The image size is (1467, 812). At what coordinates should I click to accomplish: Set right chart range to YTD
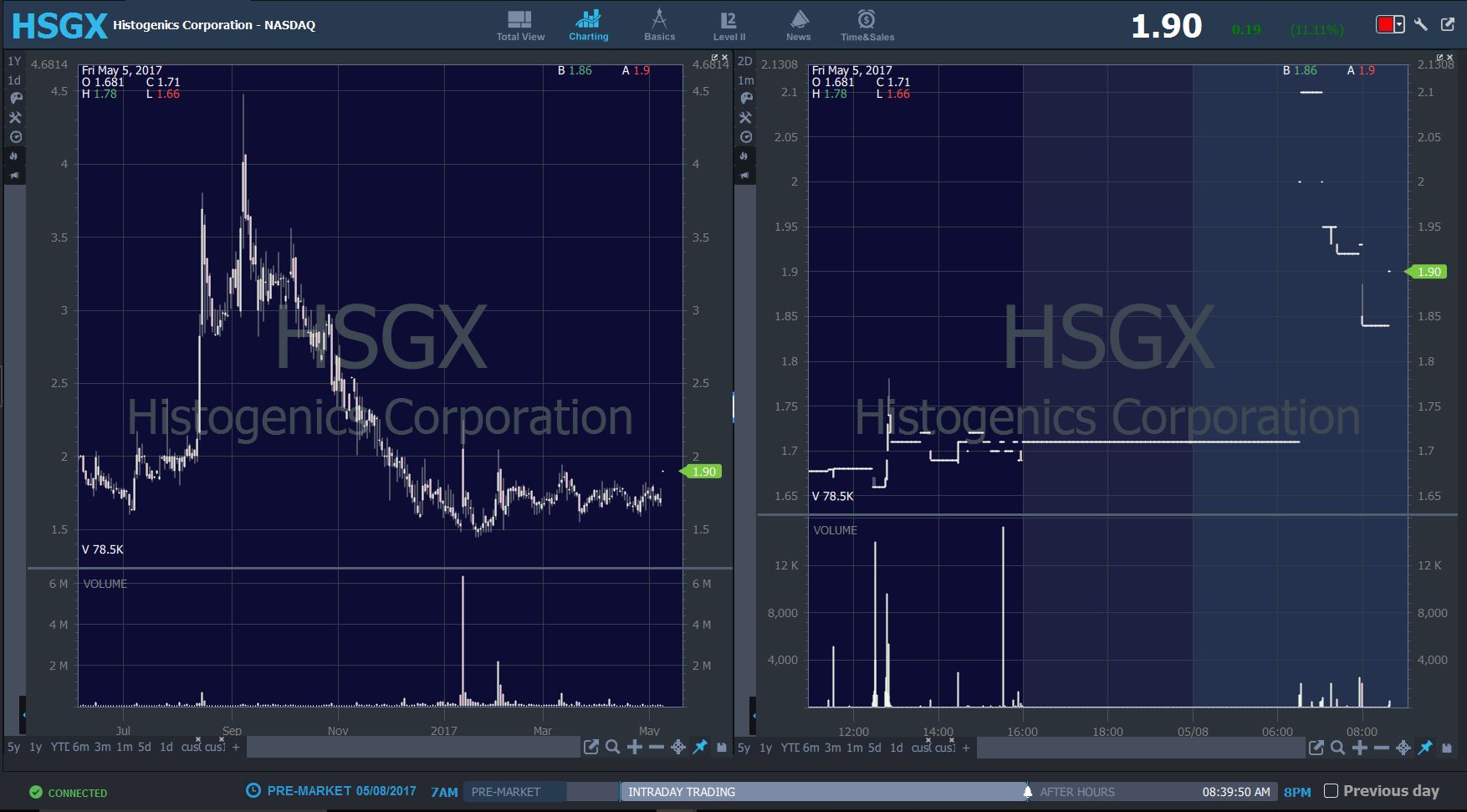pyautogui.click(x=789, y=747)
